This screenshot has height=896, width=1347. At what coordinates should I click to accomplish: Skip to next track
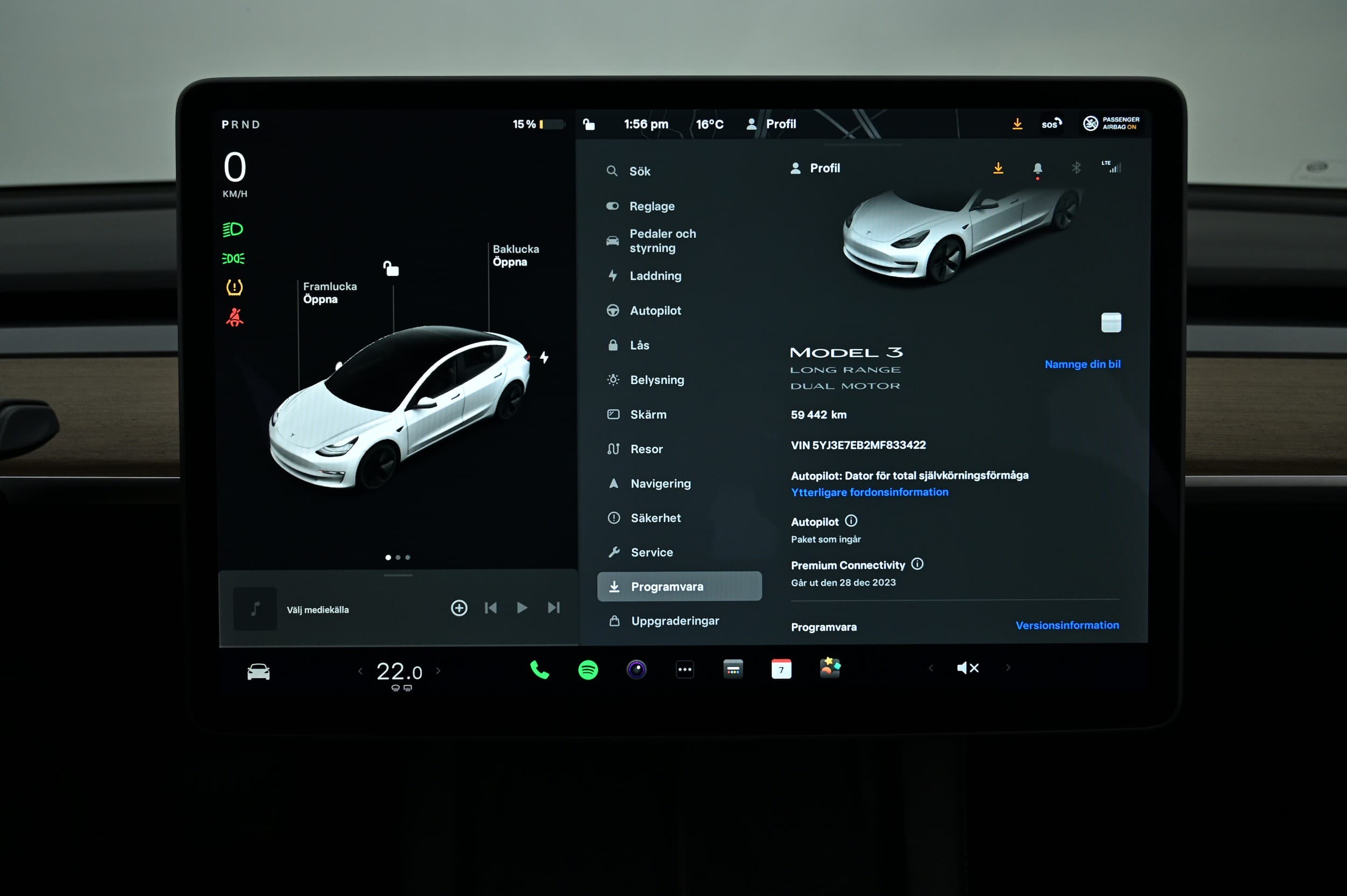pyautogui.click(x=553, y=607)
